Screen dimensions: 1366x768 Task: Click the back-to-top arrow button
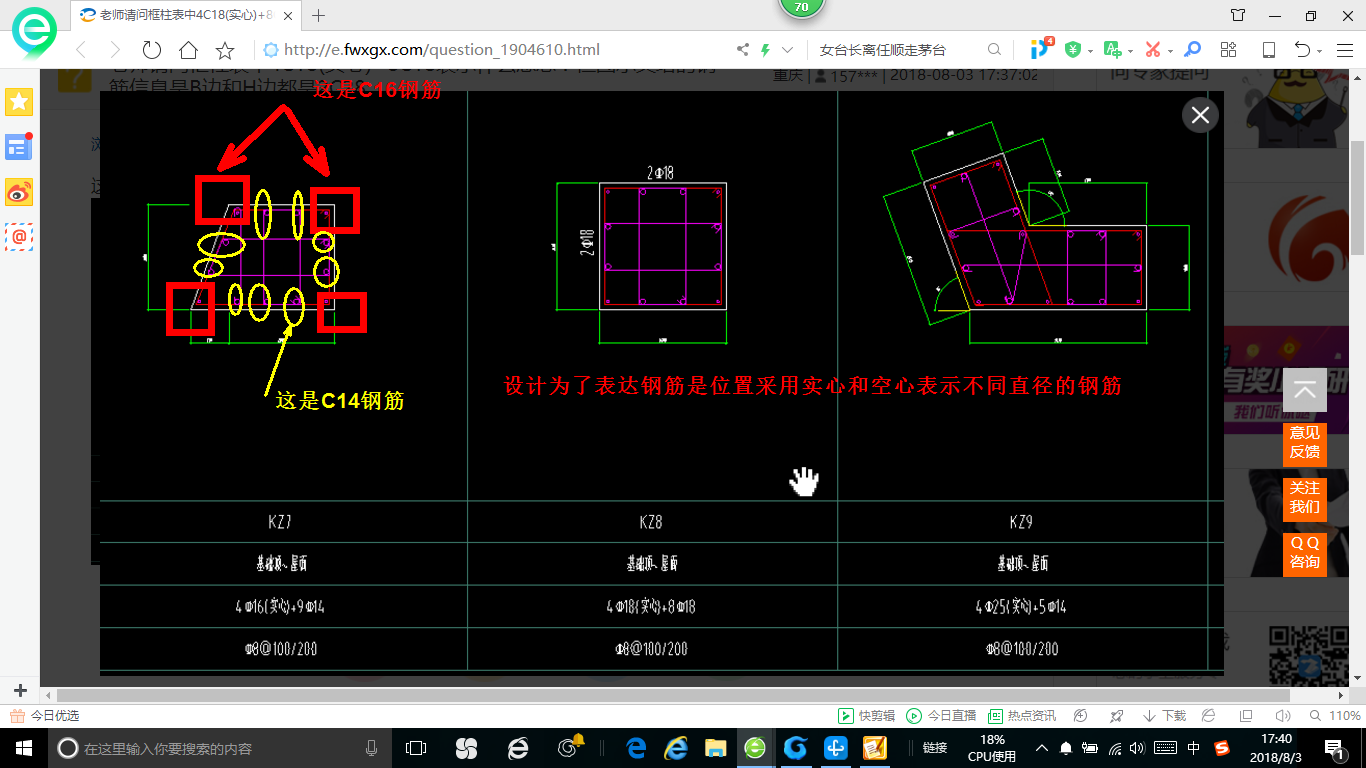[x=1305, y=390]
